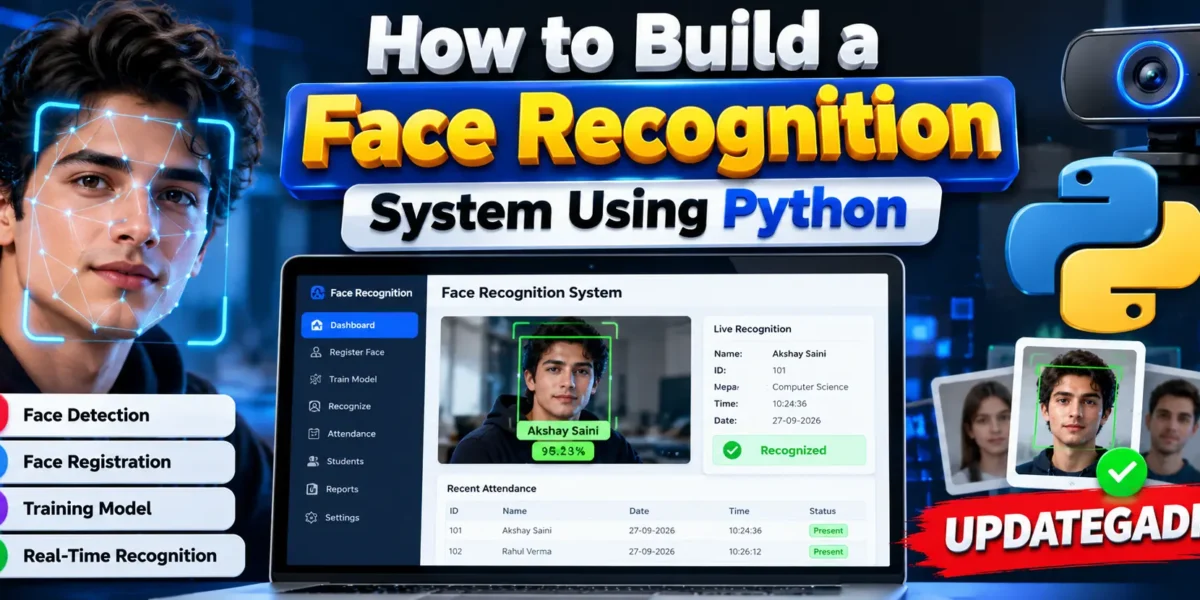Click the Recognized status text

pyautogui.click(x=793, y=450)
